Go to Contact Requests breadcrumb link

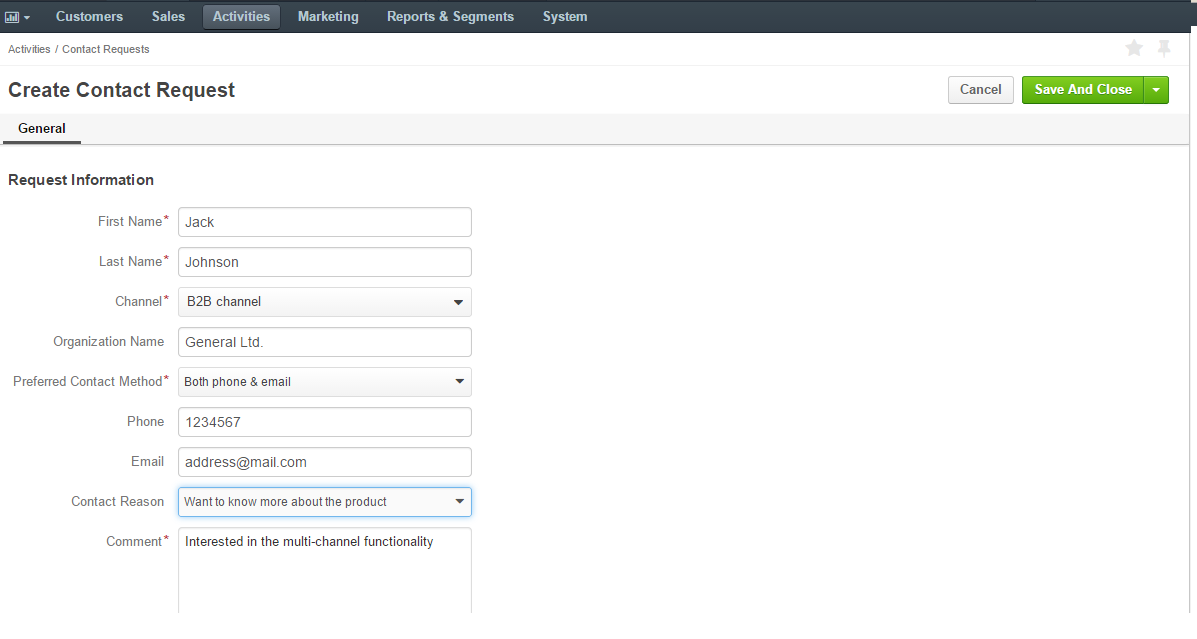105,50
